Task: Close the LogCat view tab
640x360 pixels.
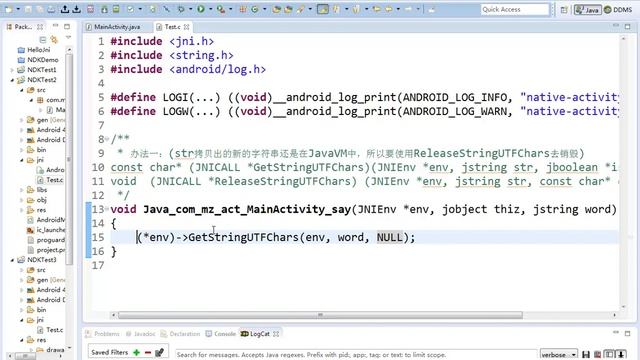Action: coord(276,334)
